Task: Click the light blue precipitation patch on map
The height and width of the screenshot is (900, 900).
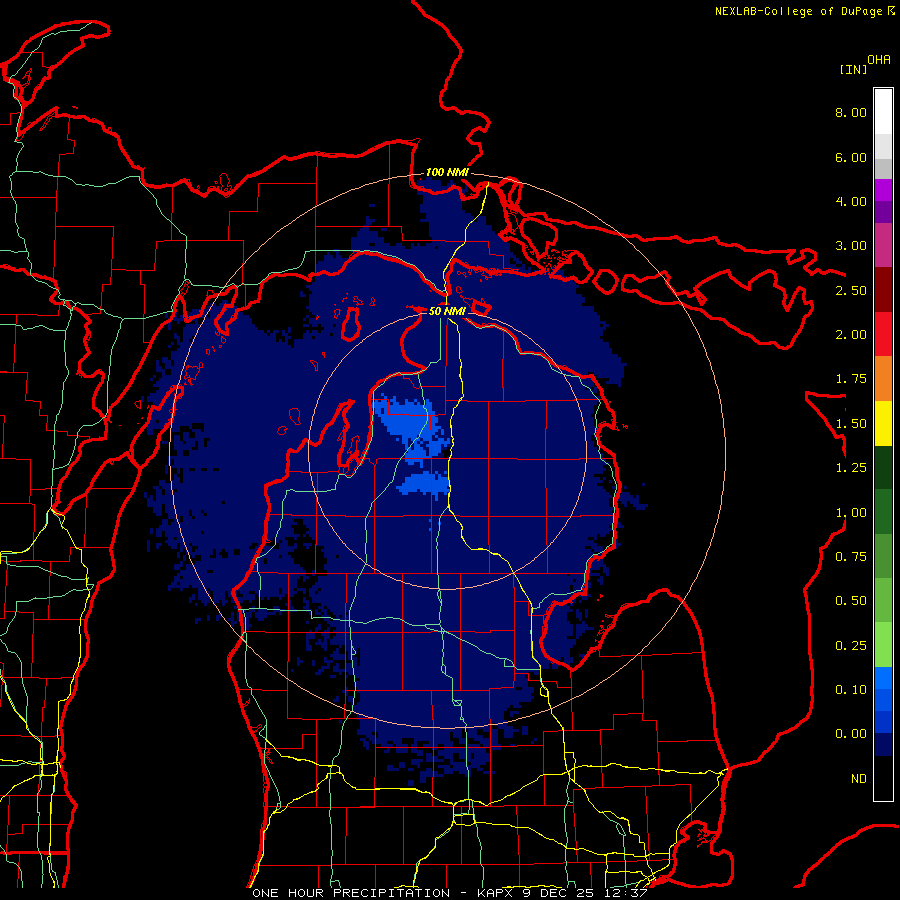Action: [410, 426]
